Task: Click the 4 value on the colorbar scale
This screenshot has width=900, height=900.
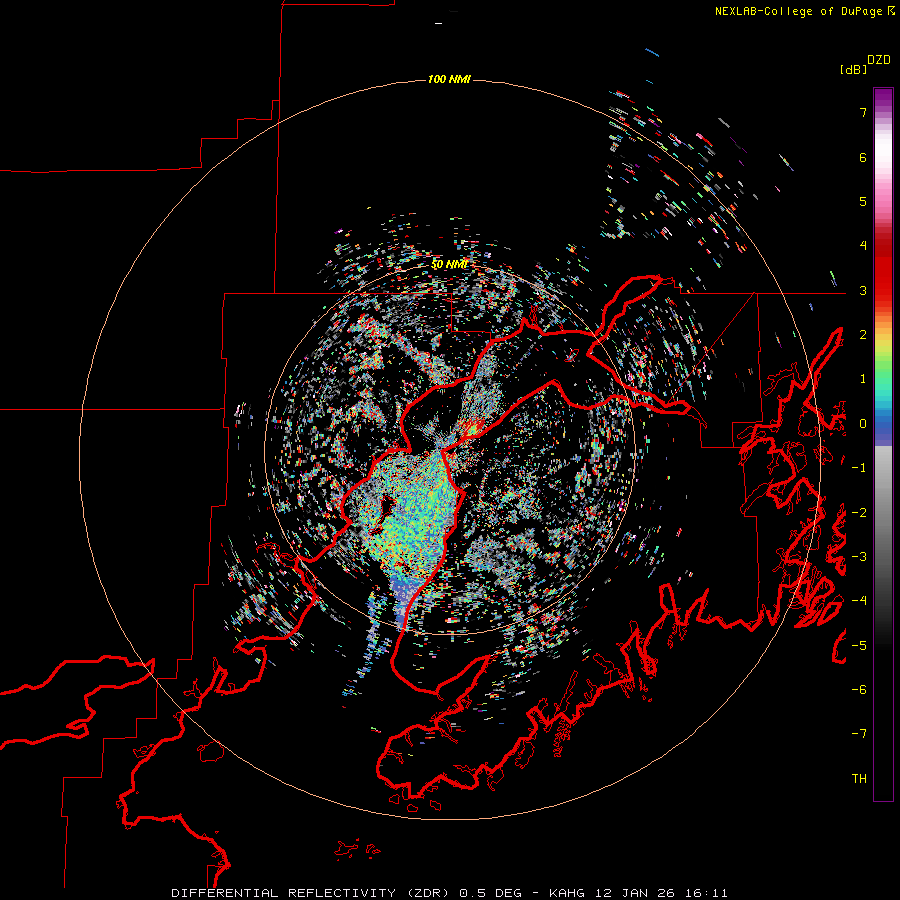Action: 863,246
